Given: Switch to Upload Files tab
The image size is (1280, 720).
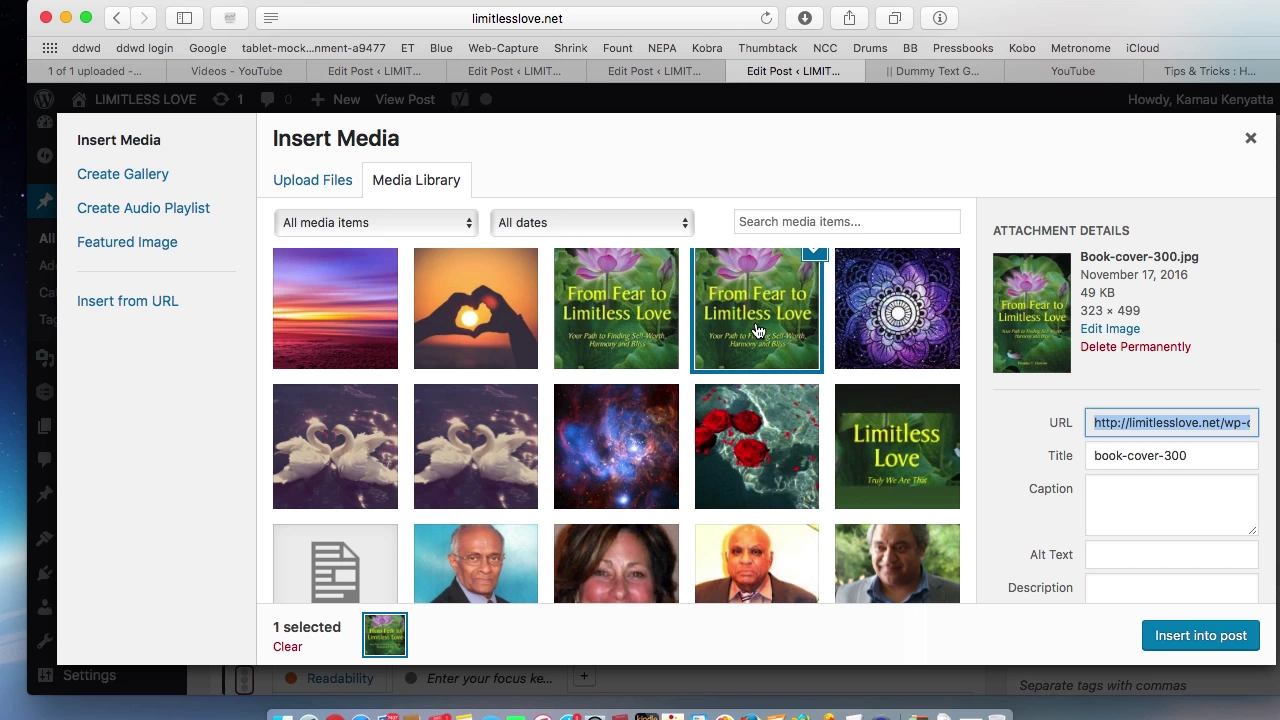Looking at the screenshot, I should coord(313,180).
